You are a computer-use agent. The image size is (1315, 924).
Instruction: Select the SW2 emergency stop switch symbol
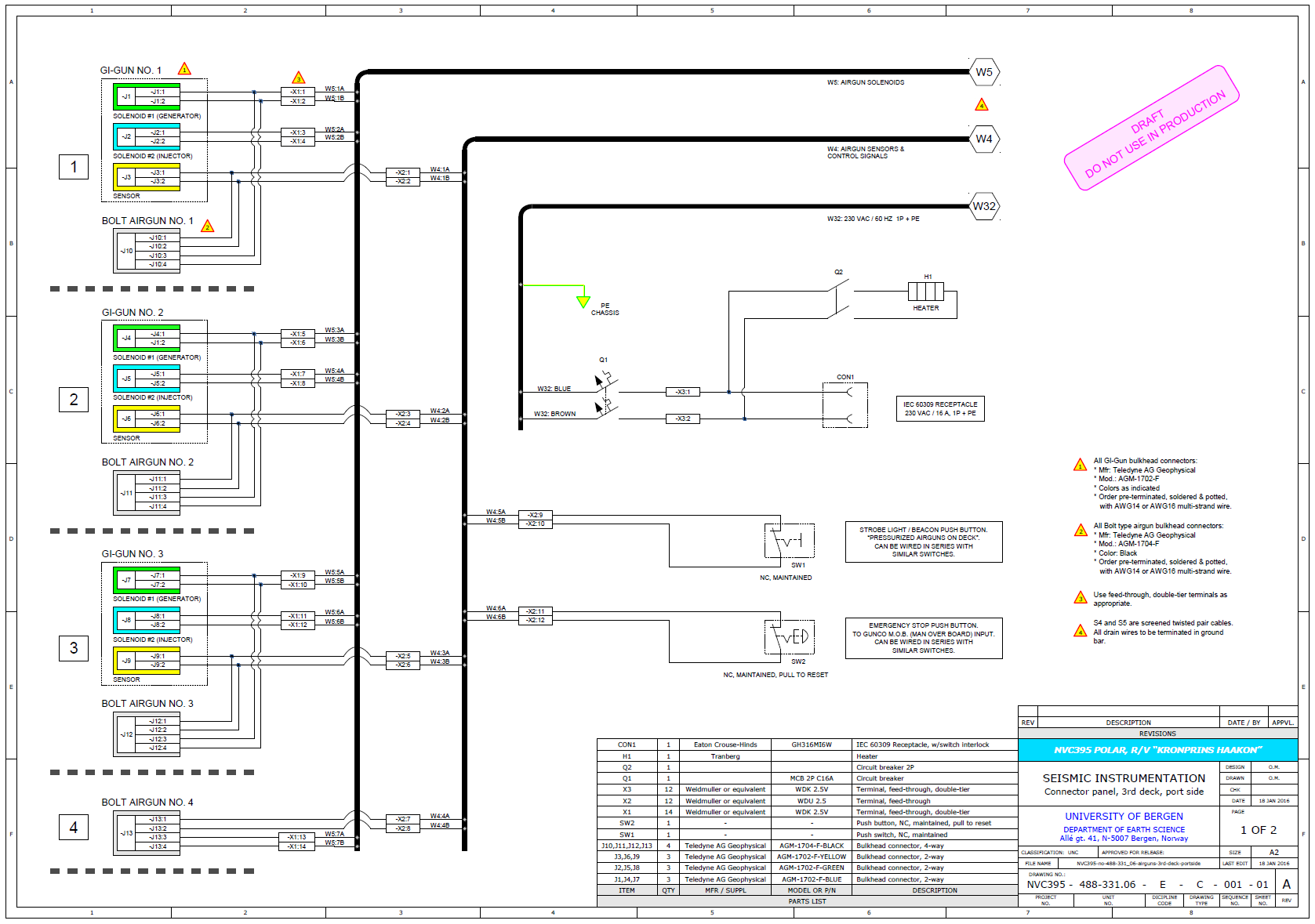click(x=790, y=636)
